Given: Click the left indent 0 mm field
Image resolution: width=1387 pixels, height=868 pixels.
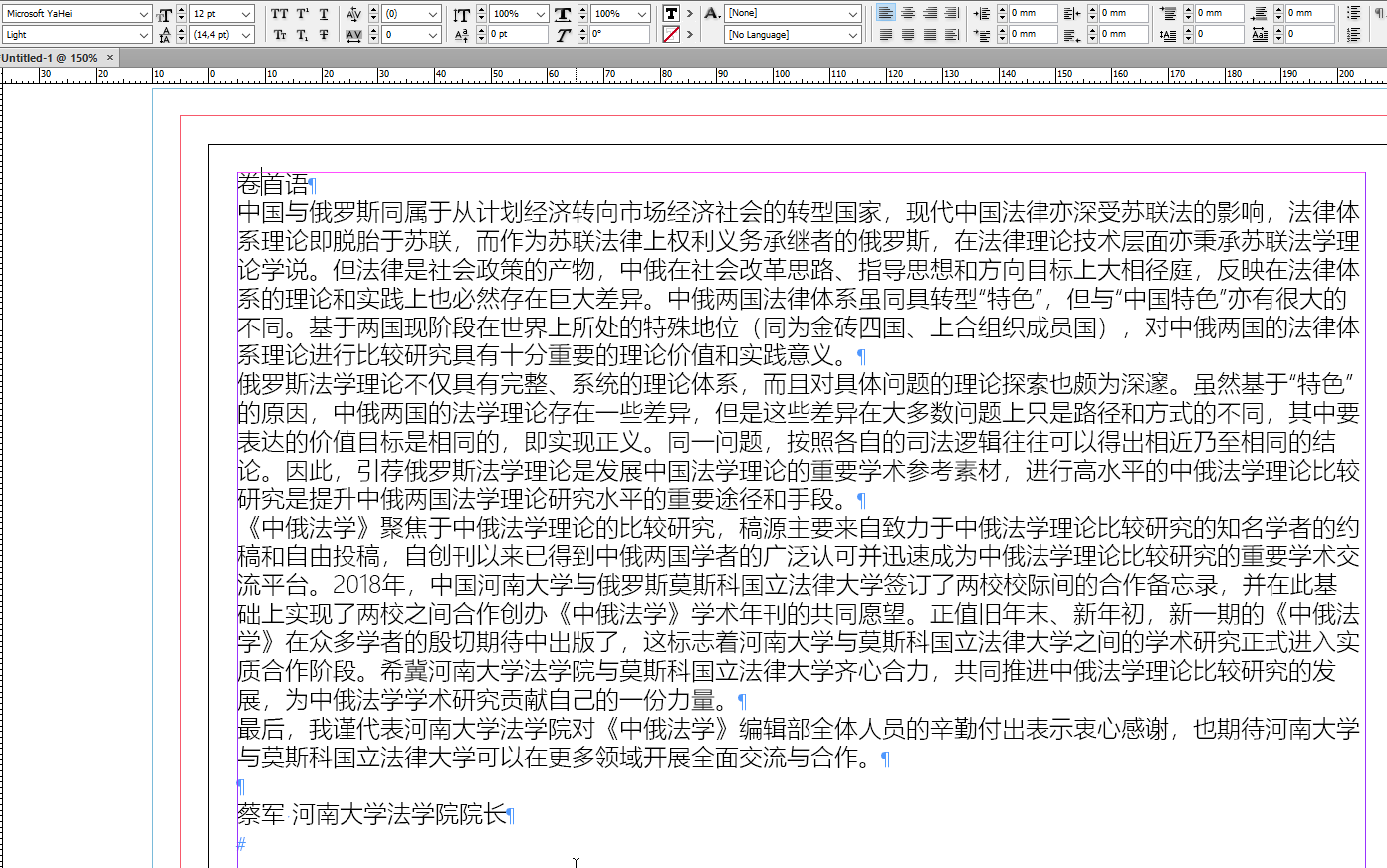Looking at the screenshot, I should (x=1034, y=14).
